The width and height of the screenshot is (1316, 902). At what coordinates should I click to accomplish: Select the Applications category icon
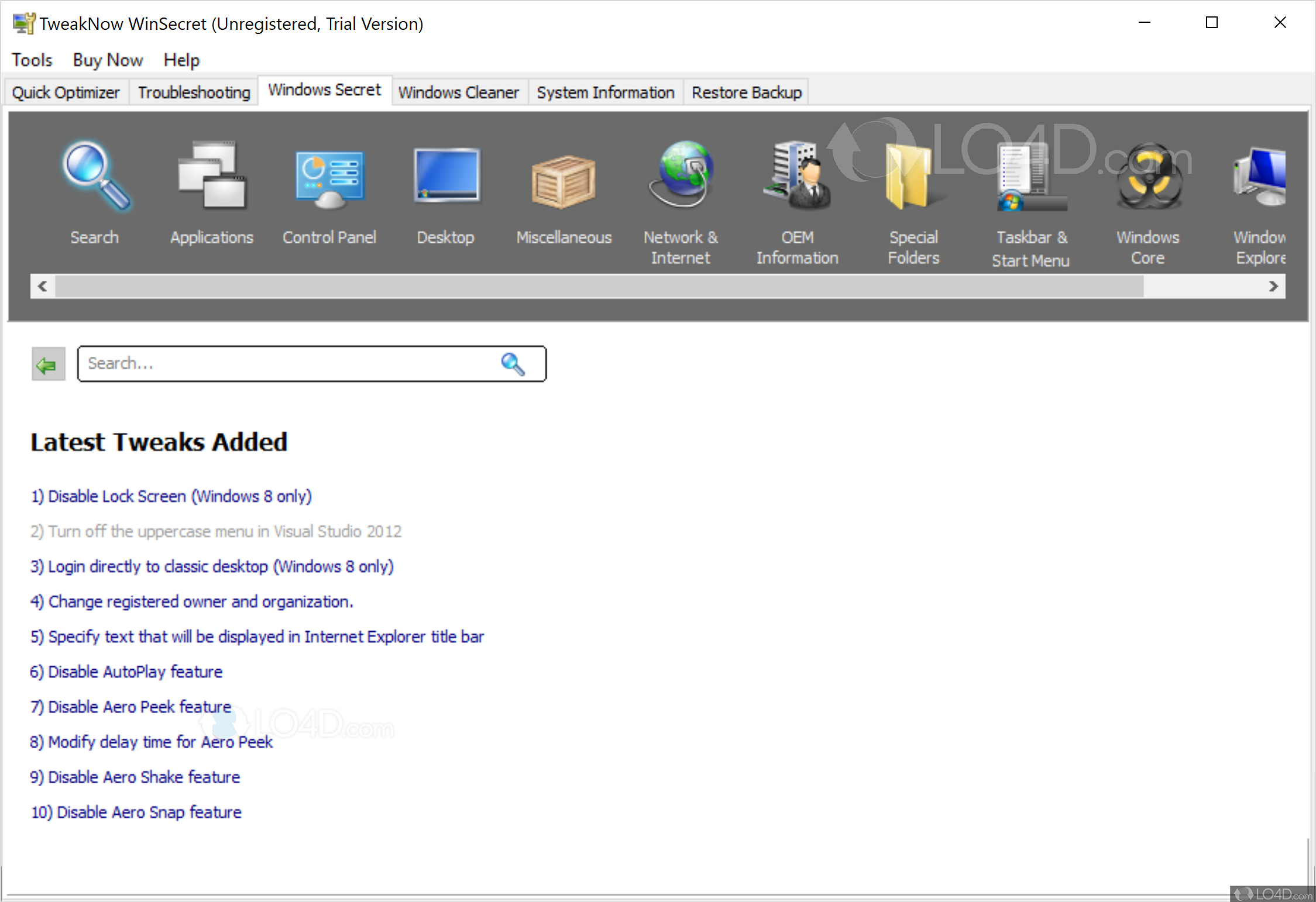pos(212,176)
